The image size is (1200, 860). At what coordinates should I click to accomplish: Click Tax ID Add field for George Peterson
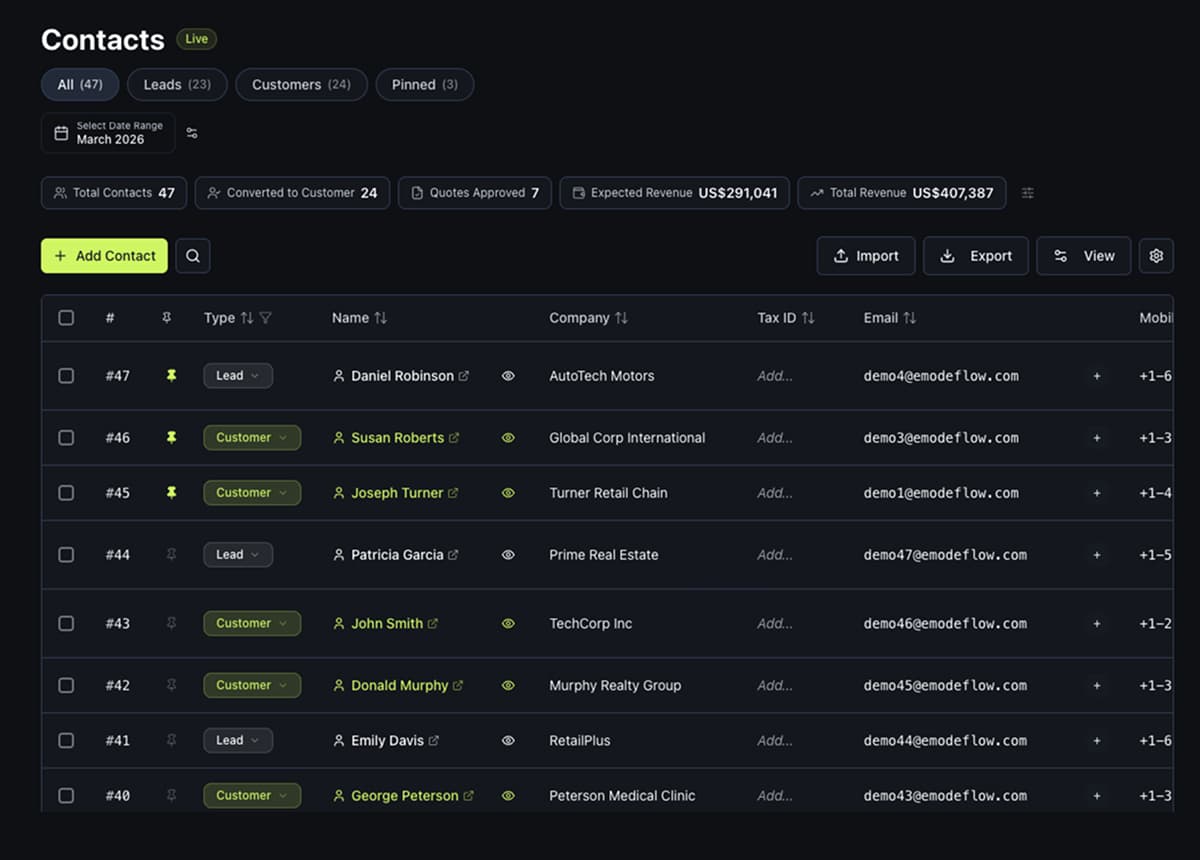tap(774, 796)
